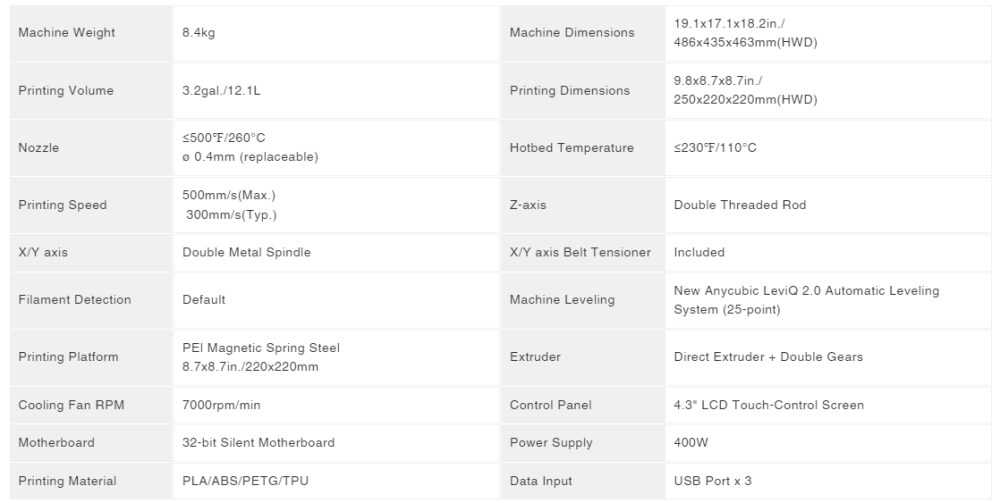Click the 4.3" LCD Touch-Control Screen value
Screen dimensions: 1000x503
768,405
